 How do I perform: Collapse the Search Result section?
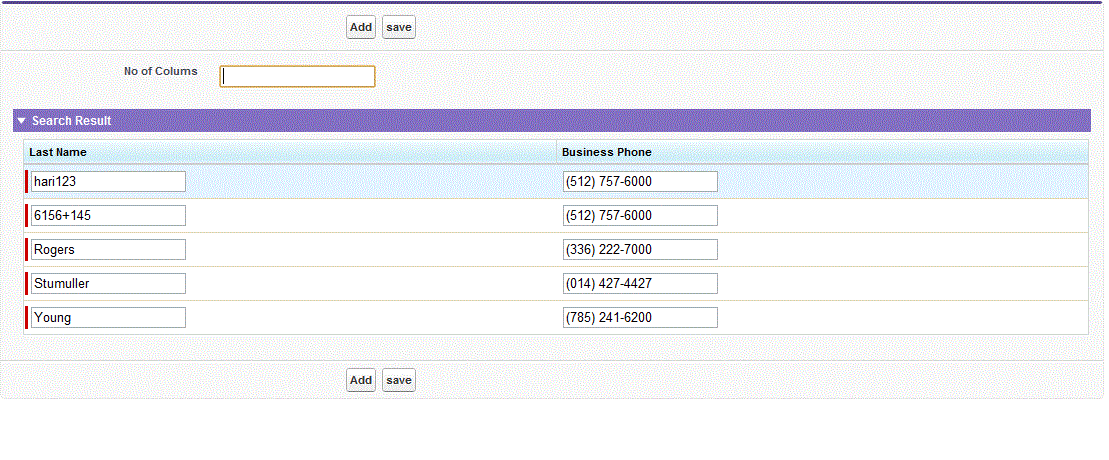(21, 121)
